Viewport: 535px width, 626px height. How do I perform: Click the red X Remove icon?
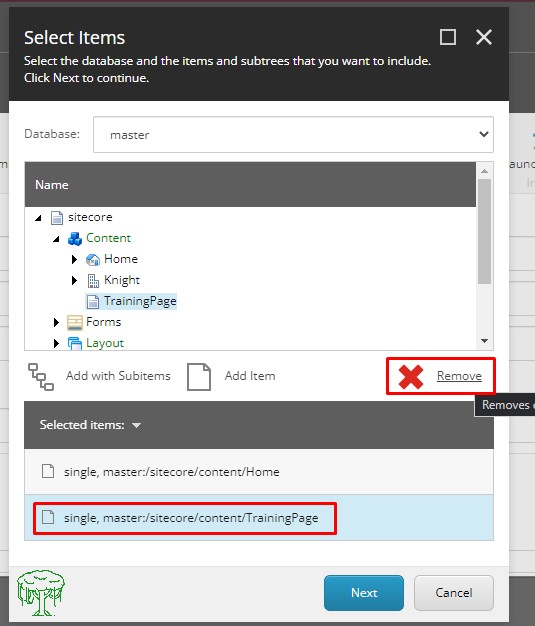411,376
